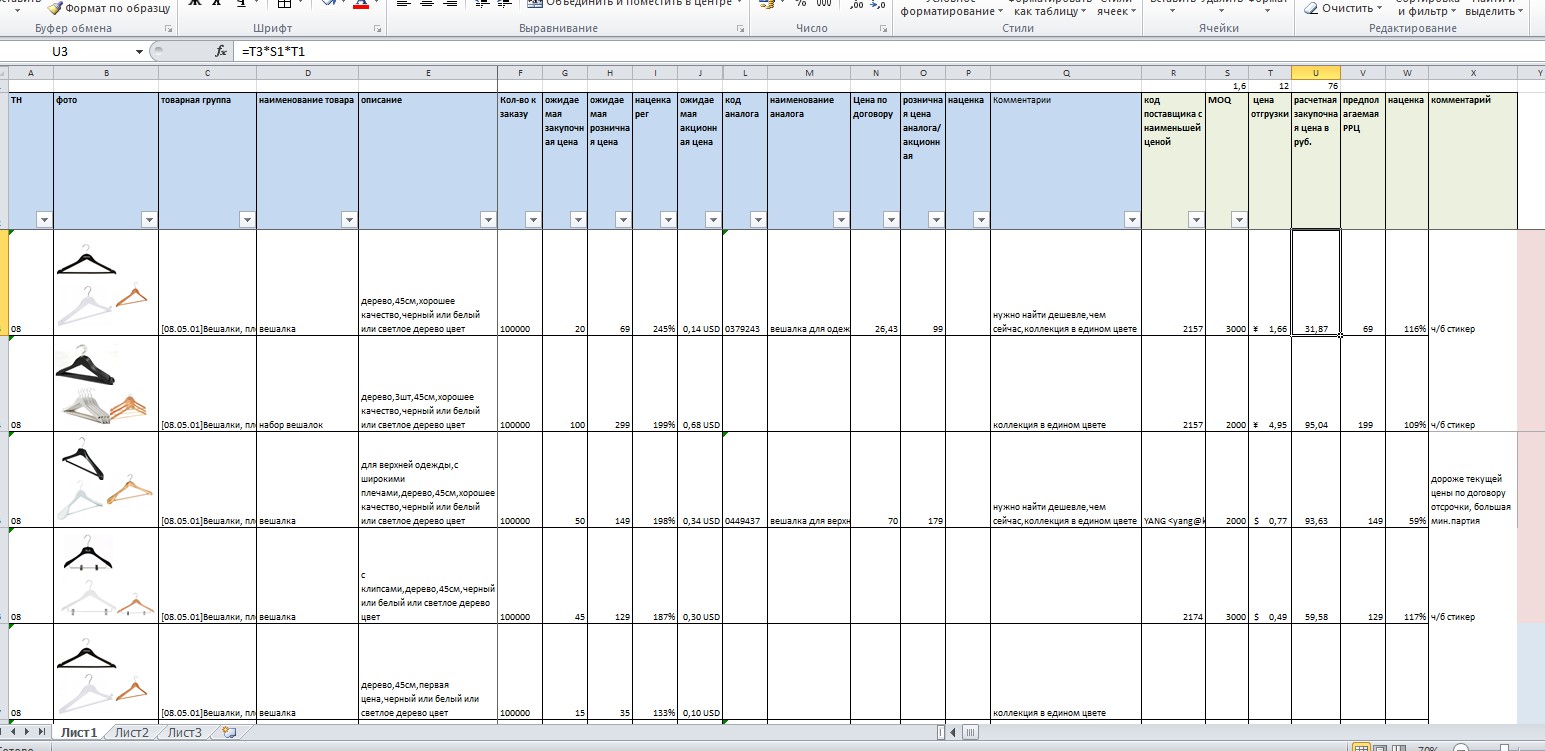Viewport: 1545px width, 751px height.
Task: Click the Comma Style 000 icon
Action: [823, 4]
